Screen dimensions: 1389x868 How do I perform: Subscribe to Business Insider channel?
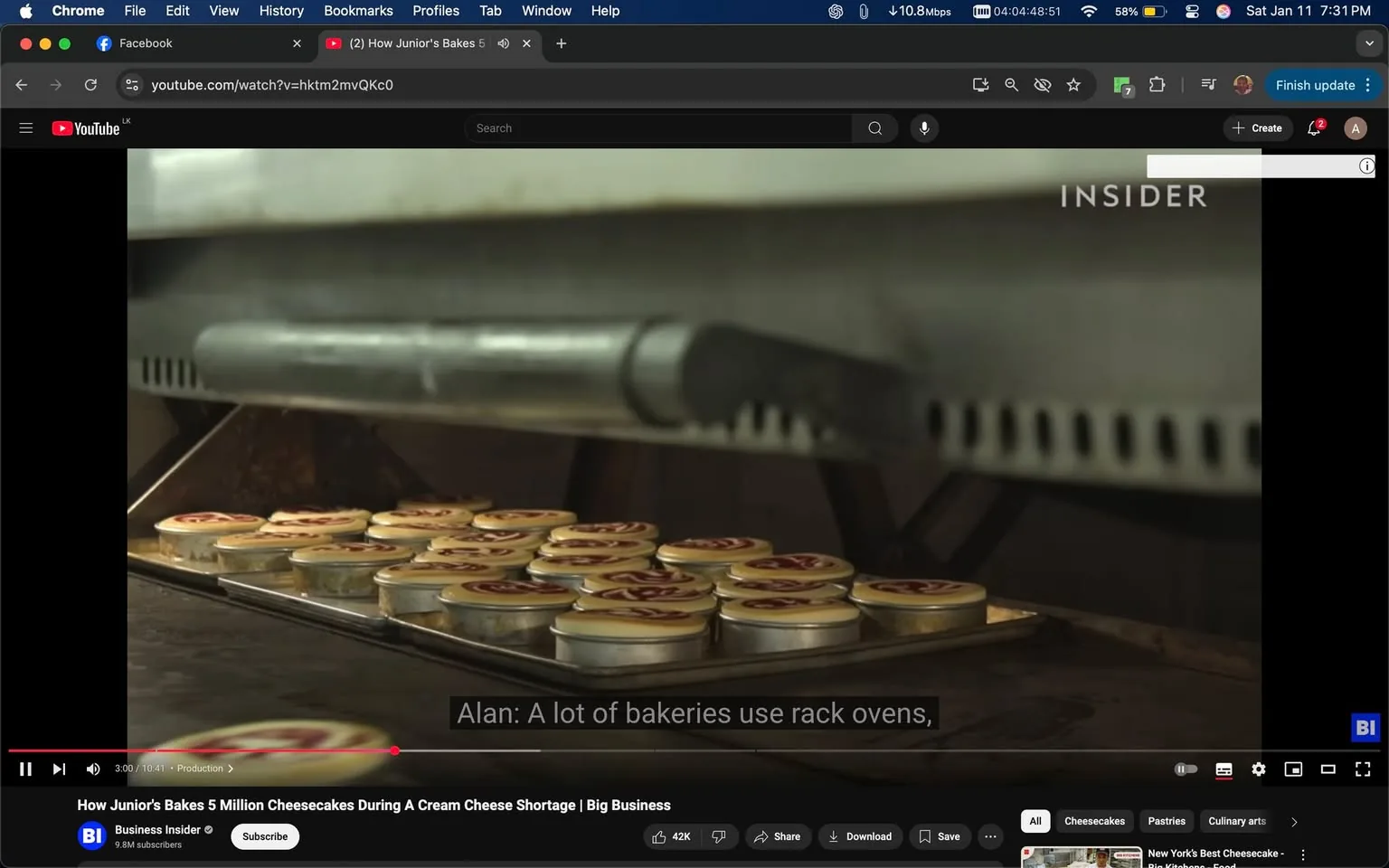coord(264,836)
